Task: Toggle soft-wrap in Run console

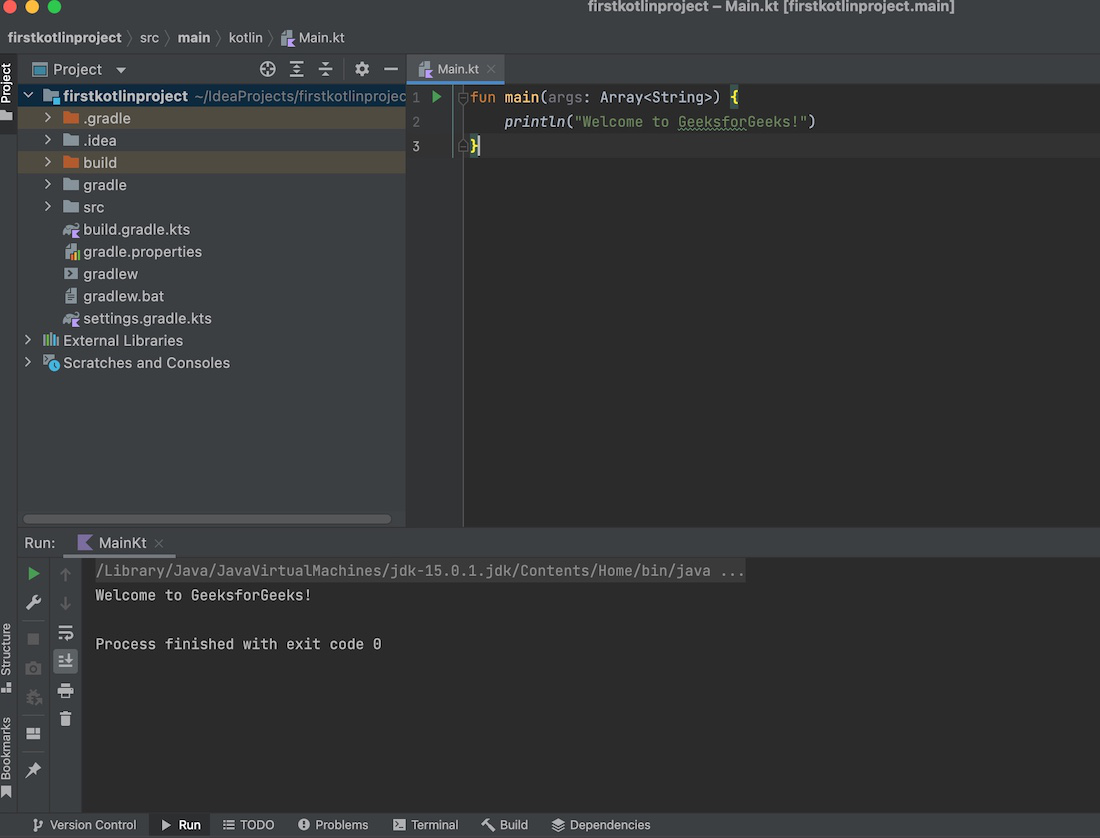Action: (65, 633)
